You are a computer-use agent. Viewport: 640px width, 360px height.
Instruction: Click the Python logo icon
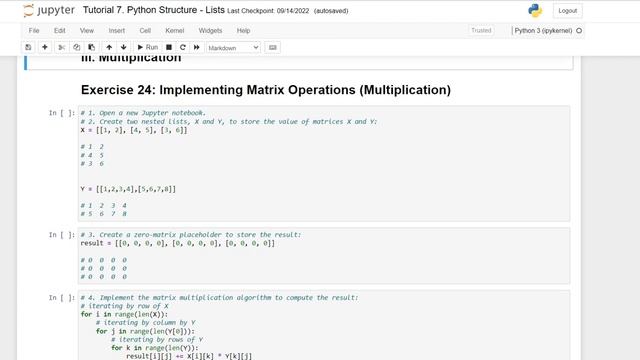coord(535,11)
